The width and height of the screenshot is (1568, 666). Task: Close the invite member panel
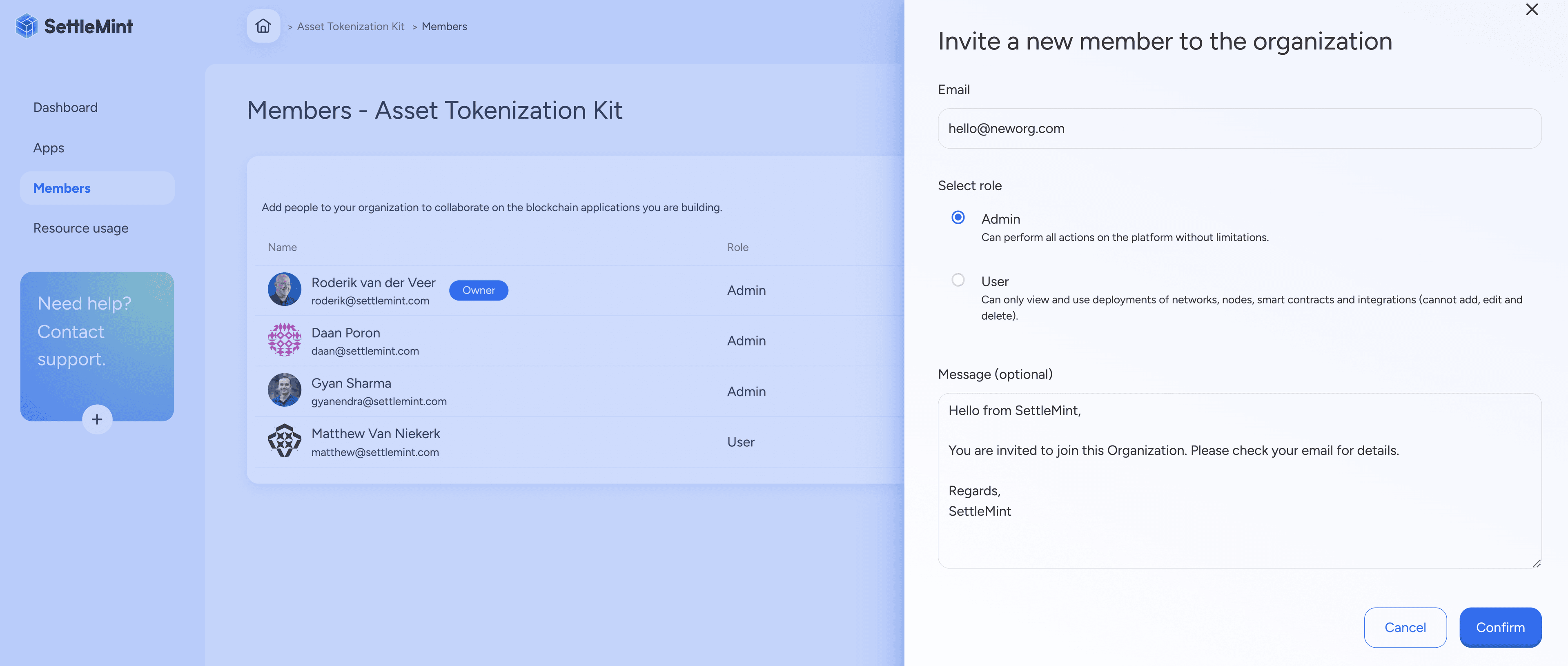point(1532,10)
